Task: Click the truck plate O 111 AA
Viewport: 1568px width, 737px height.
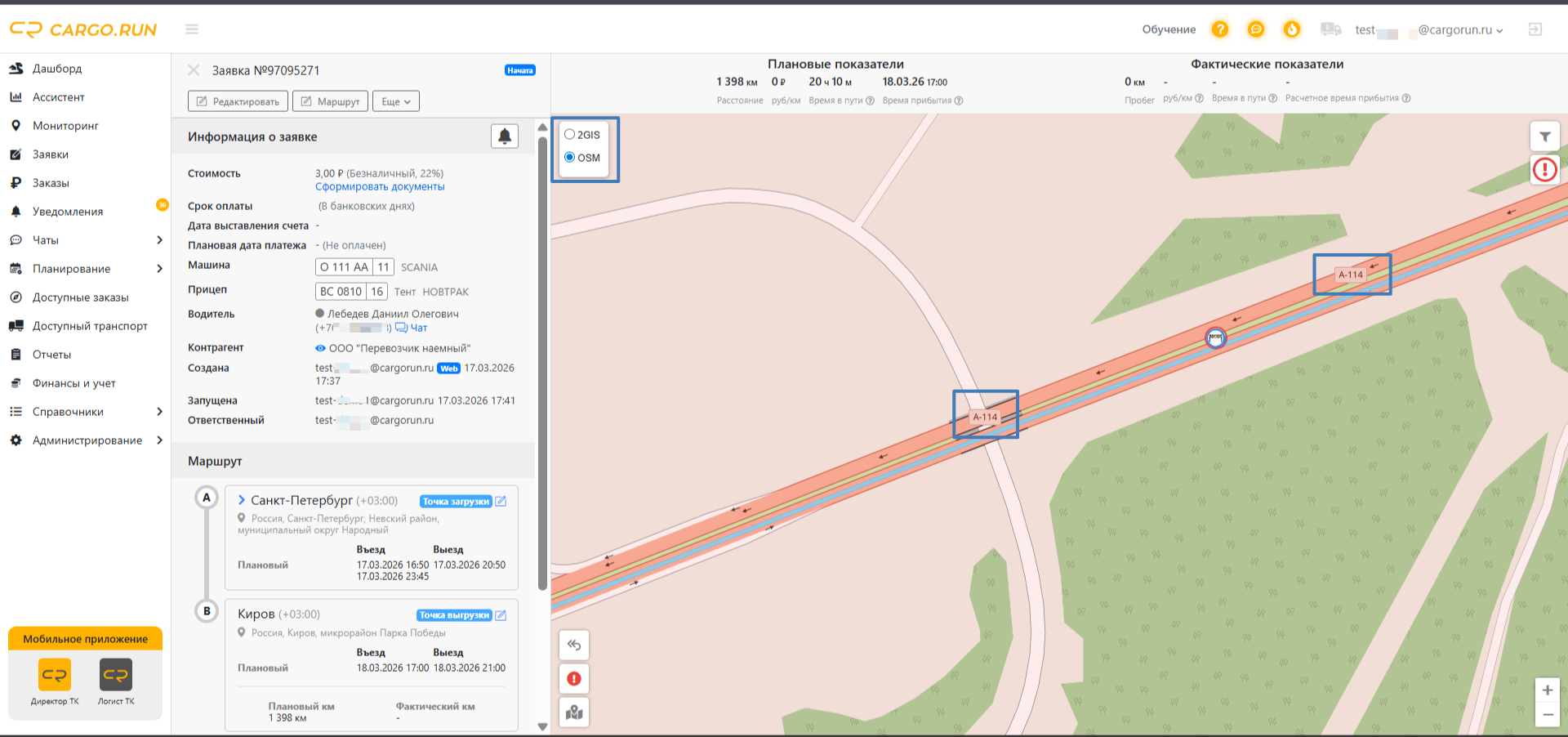Action: click(x=354, y=267)
